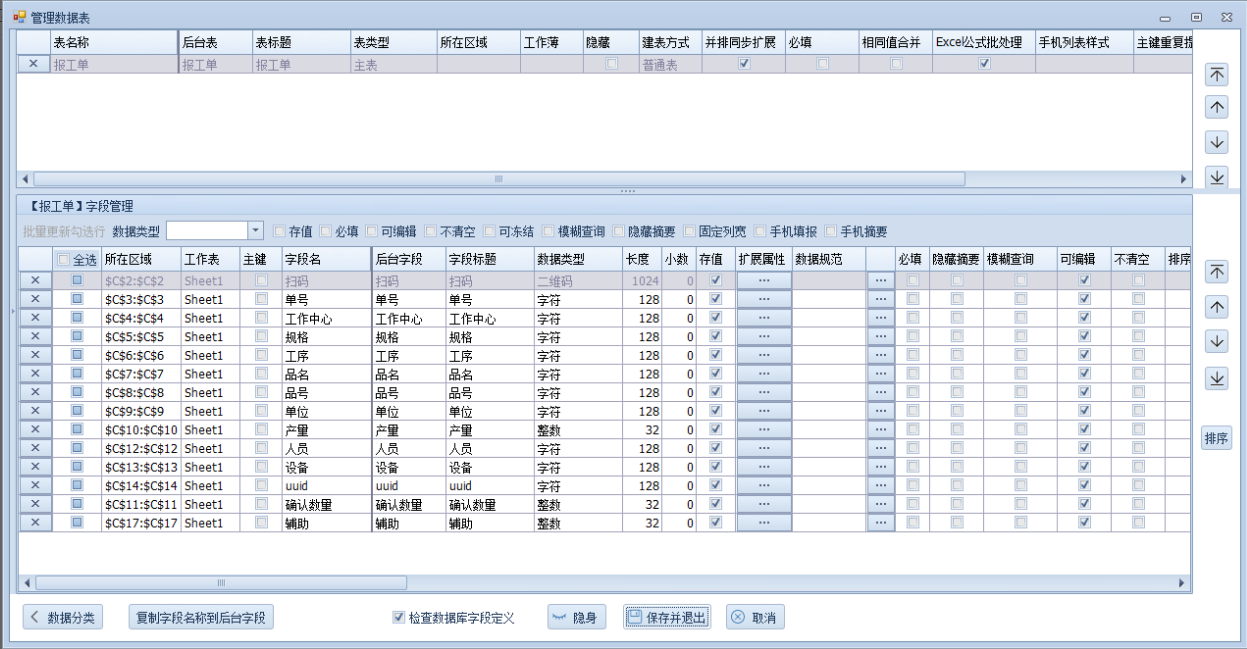Click 保存并退出 button
This screenshot has height=649, width=1247.
point(667,618)
